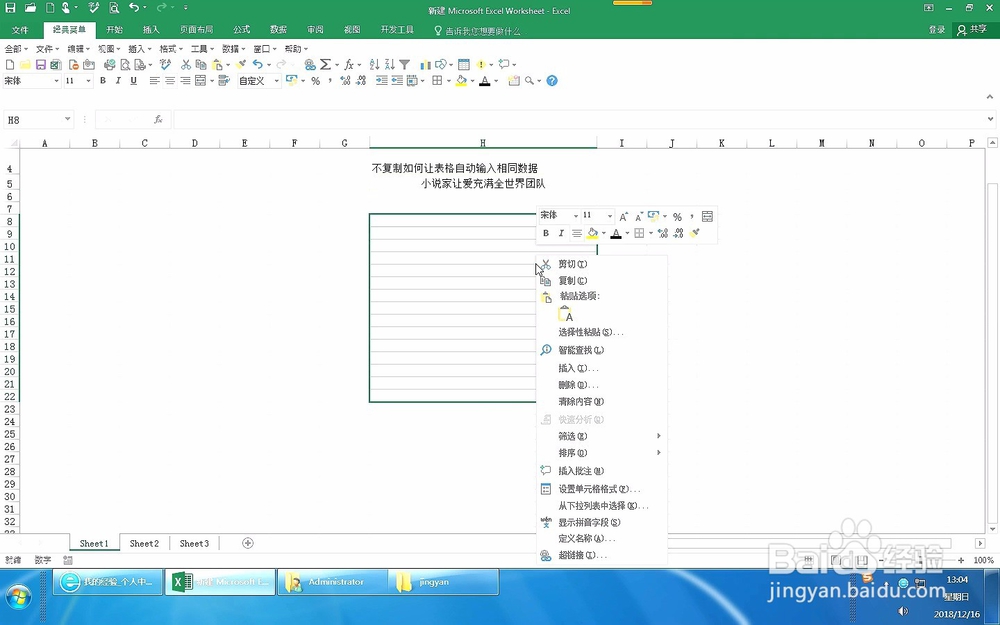Click the Percent style icon in classic toolbar
This screenshot has width=1000, height=625.
(x=315, y=81)
